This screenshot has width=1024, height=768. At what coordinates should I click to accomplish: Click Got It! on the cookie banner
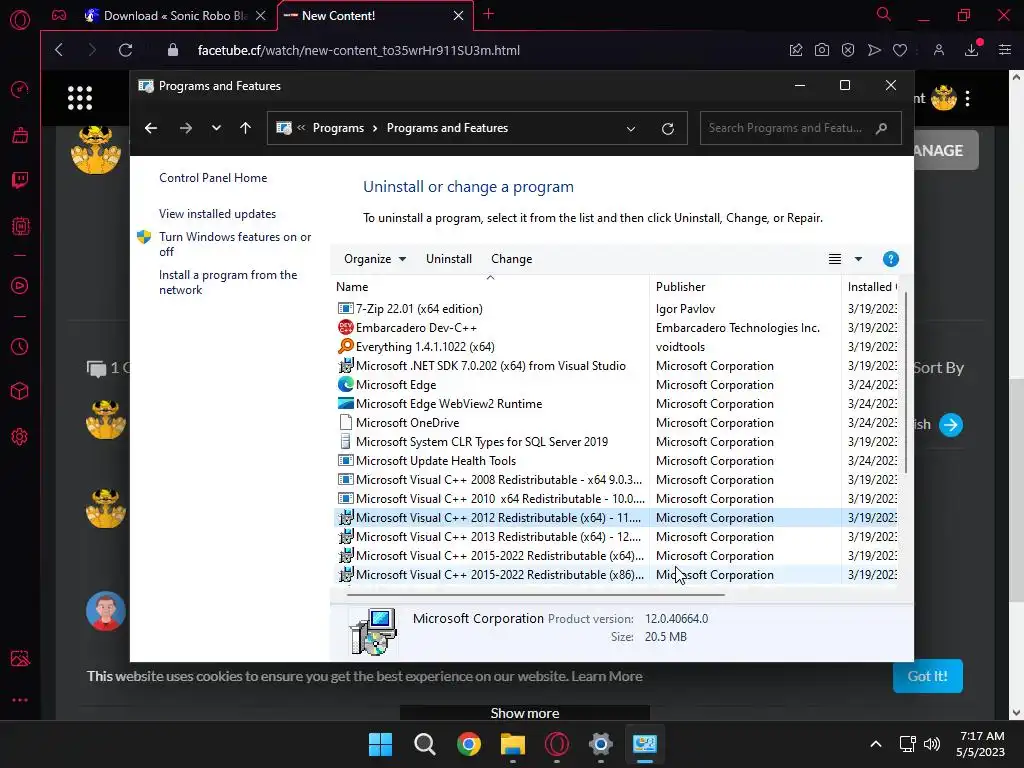click(x=927, y=676)
